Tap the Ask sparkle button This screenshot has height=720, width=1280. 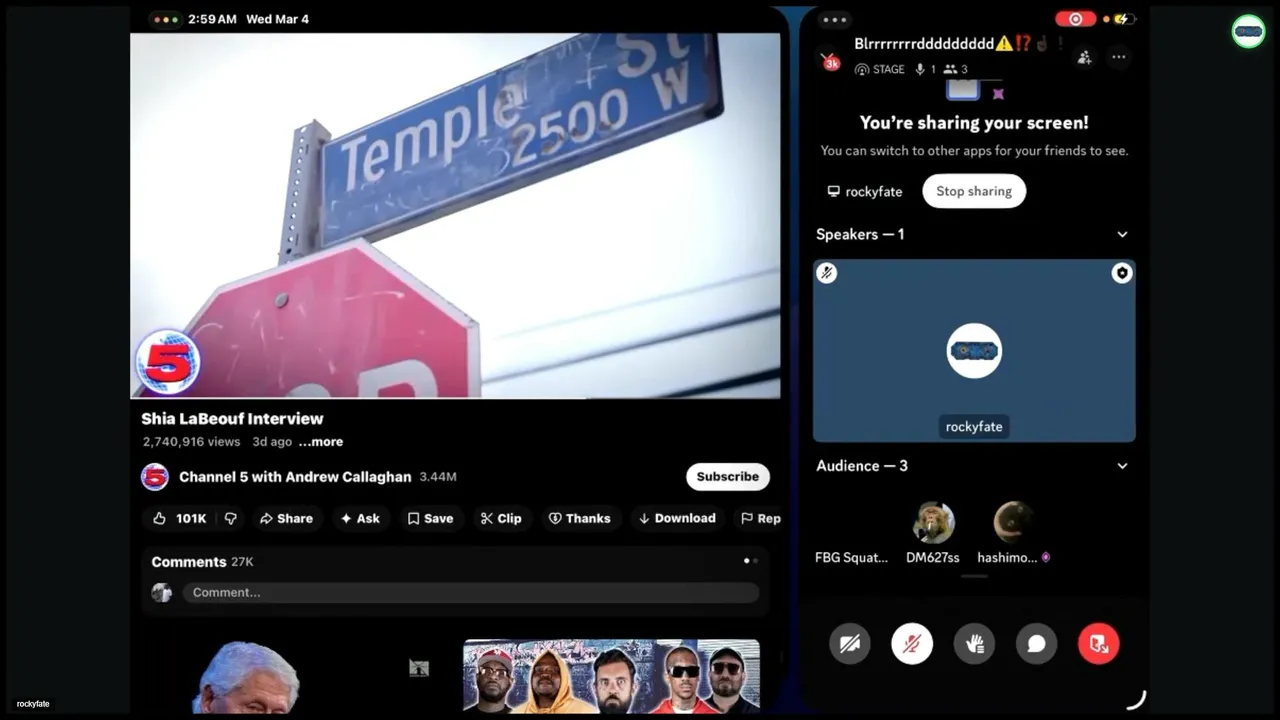click(x=360, y=518)
